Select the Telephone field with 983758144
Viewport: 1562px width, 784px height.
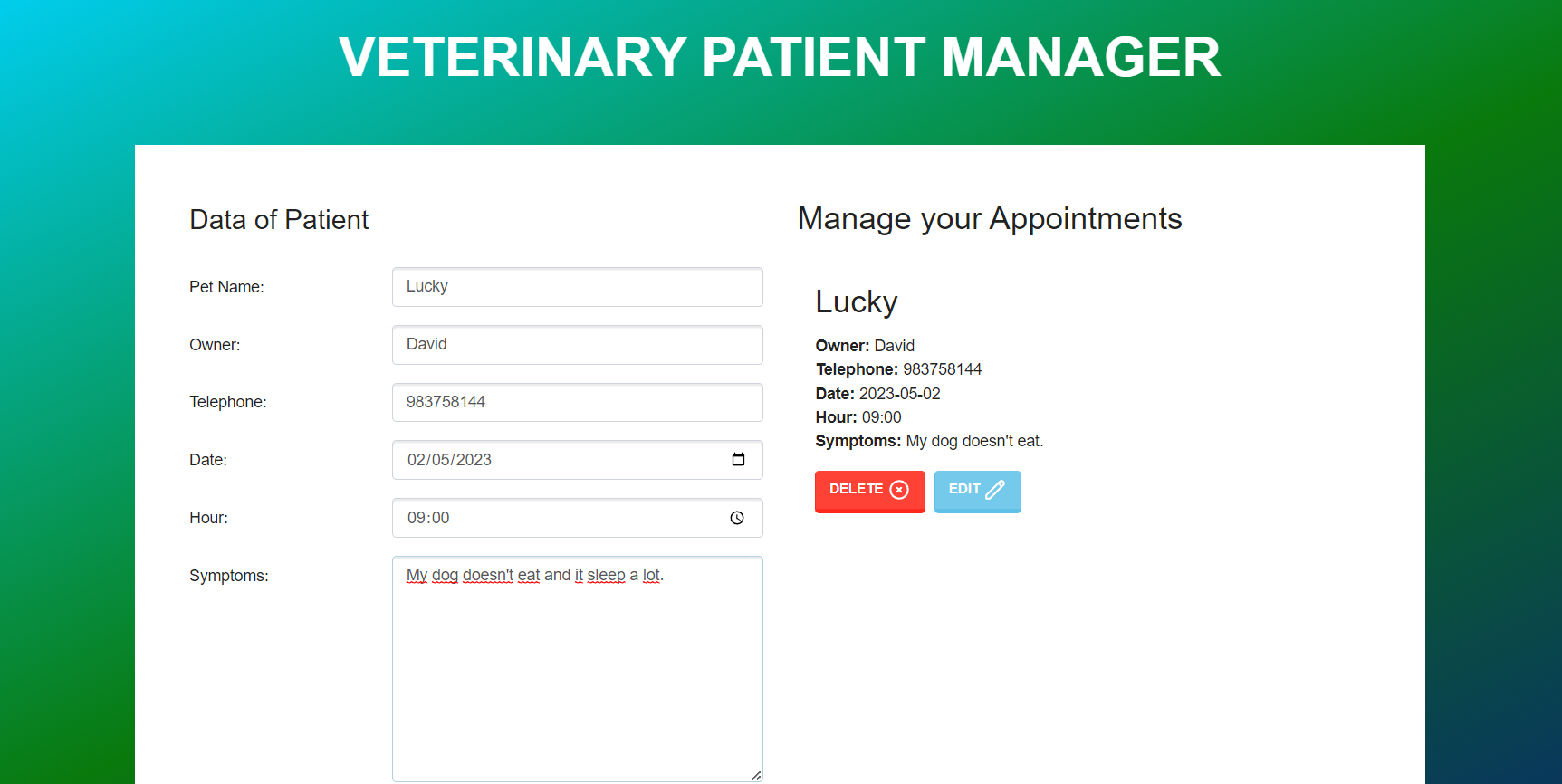[x=577, y=402]
